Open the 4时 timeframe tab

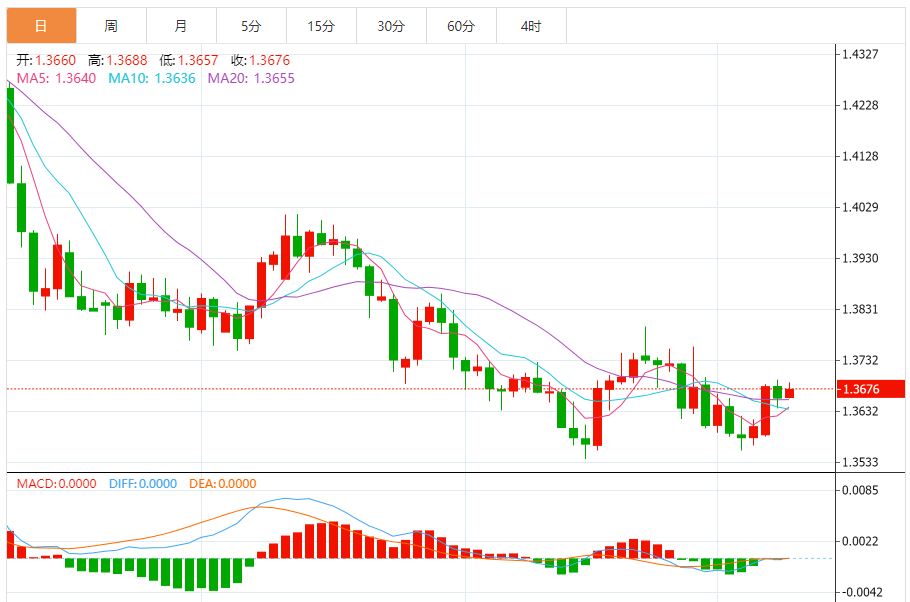(531, 26)
